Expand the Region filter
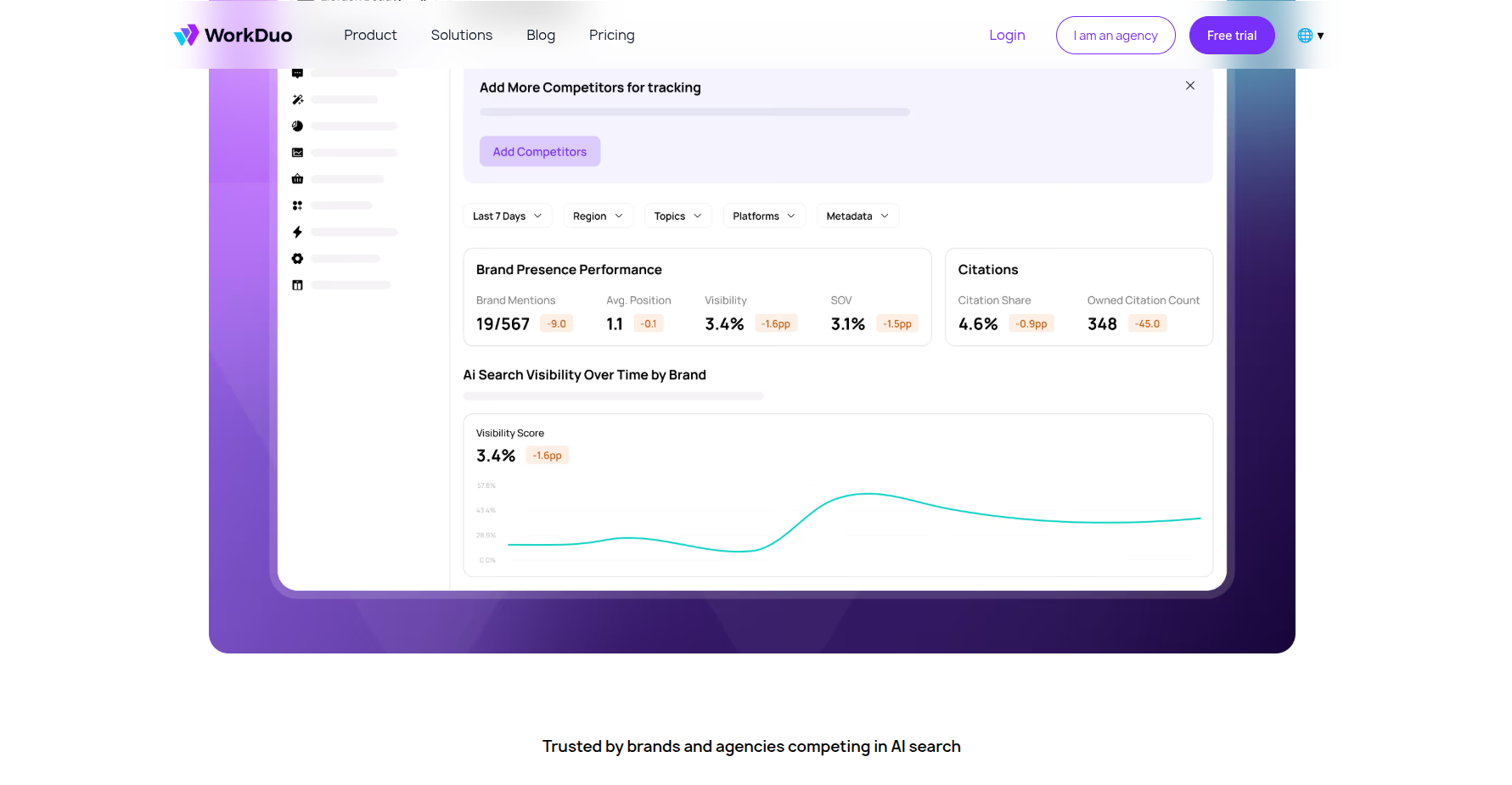The image size is (1512, 785). tap(599, 216)
